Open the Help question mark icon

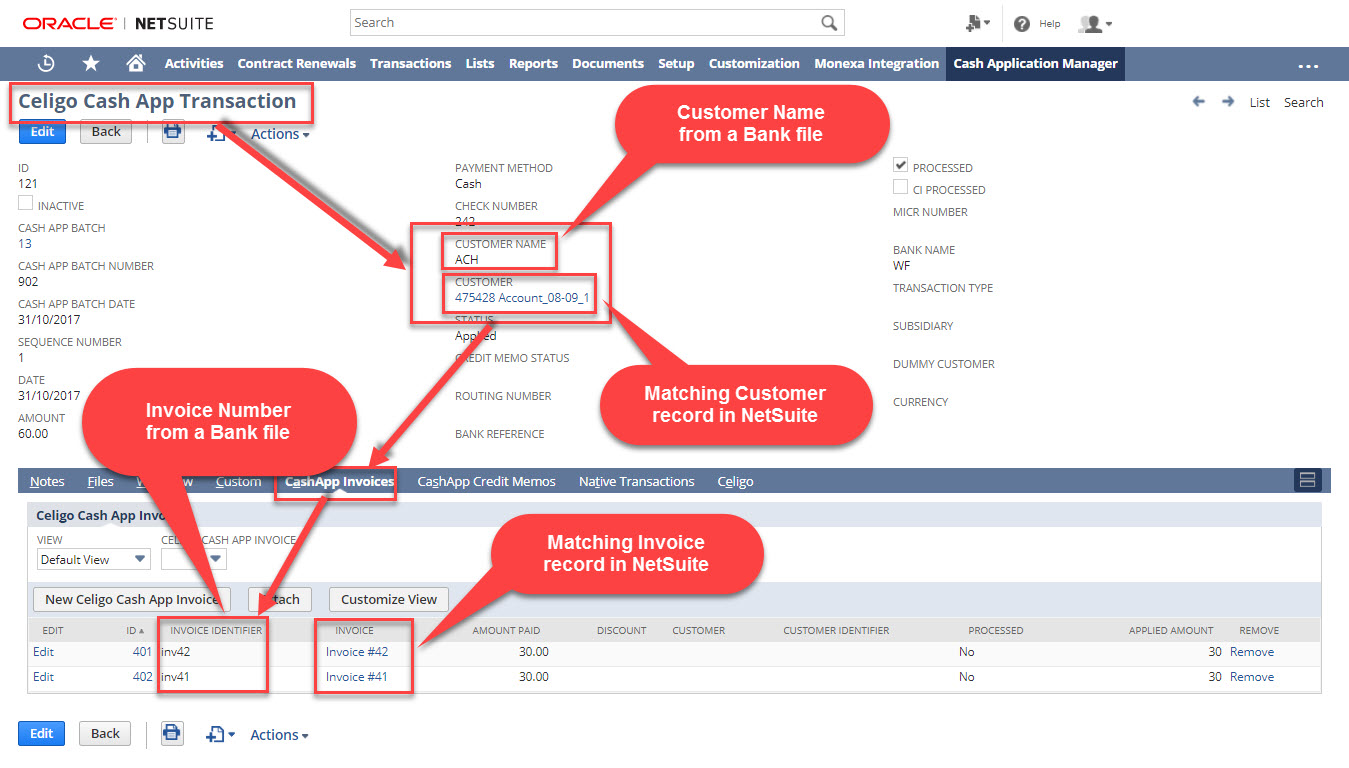pyautogui.click(x=1022, y=24)
